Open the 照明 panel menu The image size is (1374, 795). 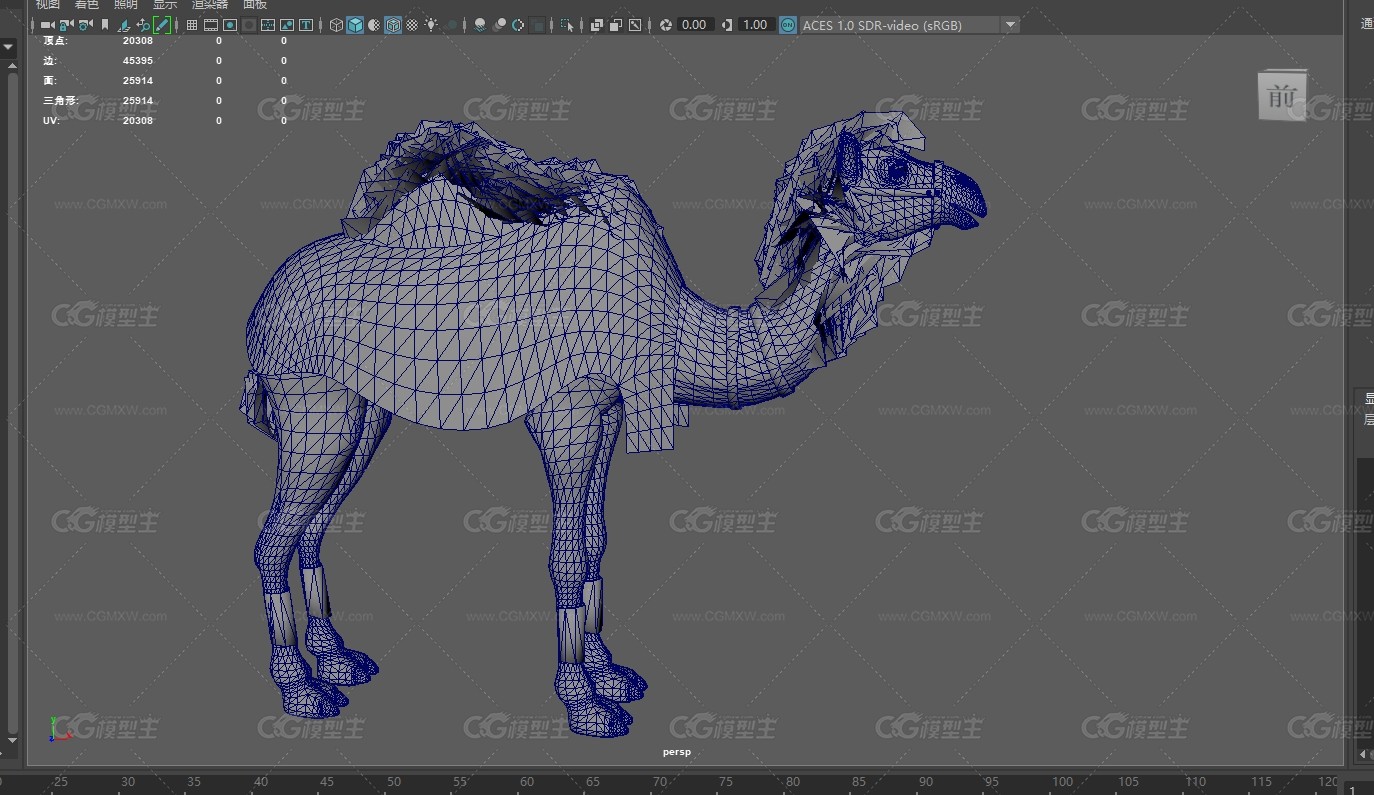[126, 5]
